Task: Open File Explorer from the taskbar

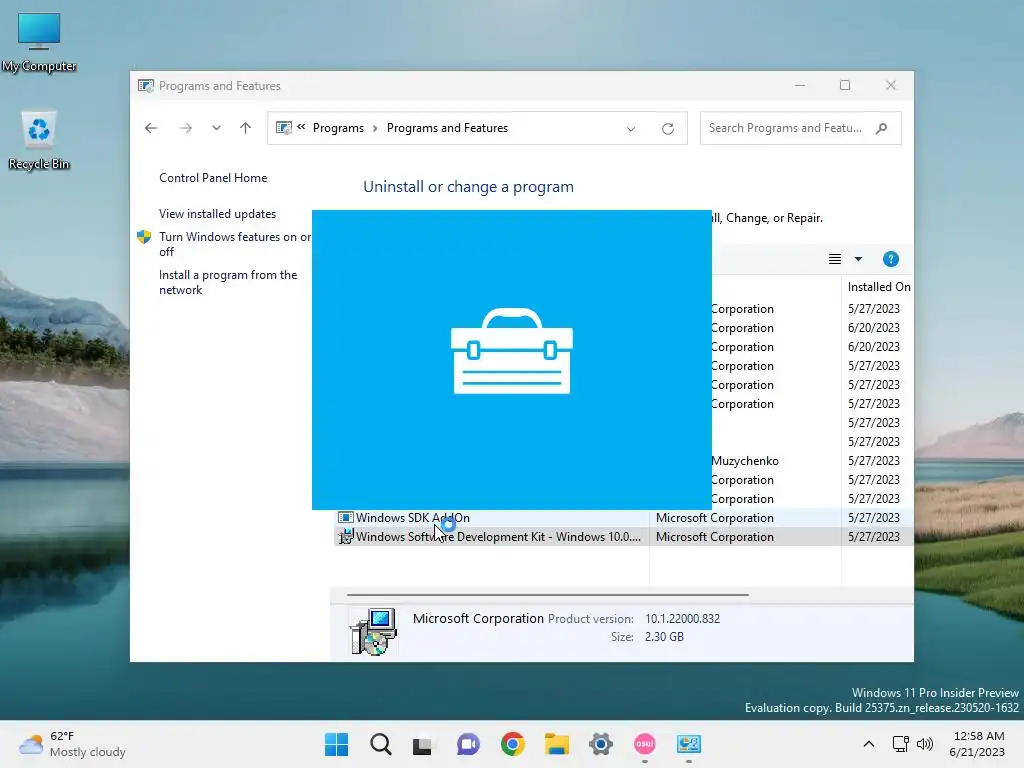Action: pyautogui.click(x=556, y=744)
